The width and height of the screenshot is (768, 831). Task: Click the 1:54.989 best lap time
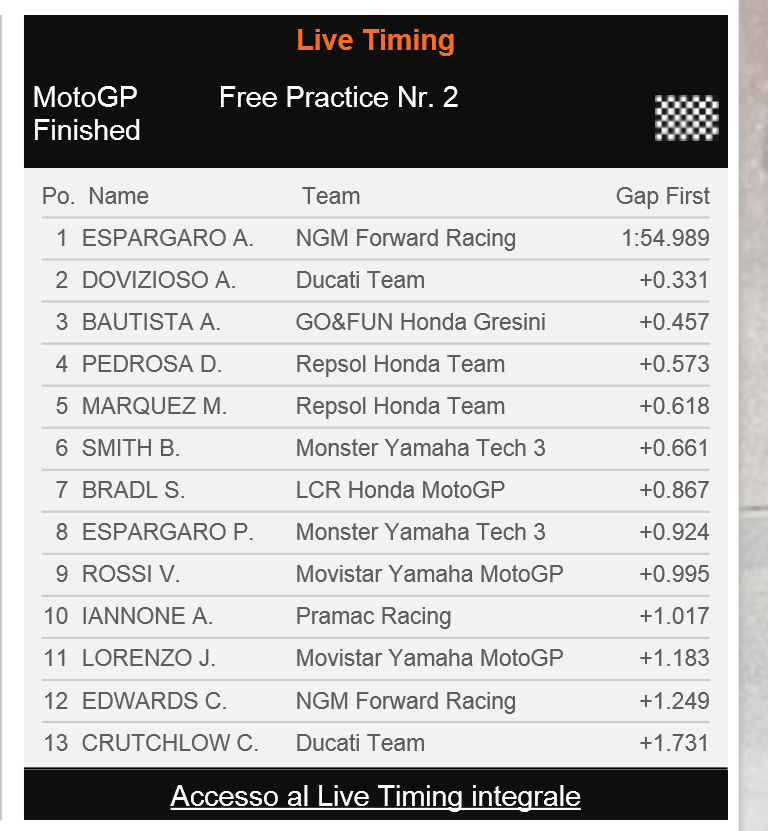[665, 238]
